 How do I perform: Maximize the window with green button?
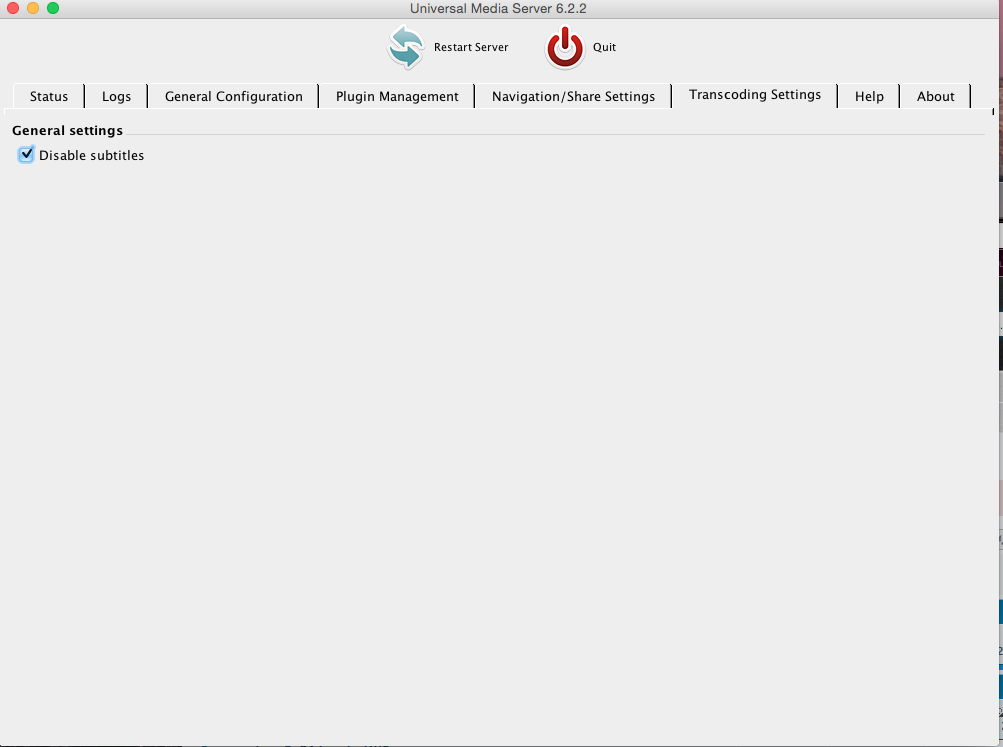click(53, 8)
